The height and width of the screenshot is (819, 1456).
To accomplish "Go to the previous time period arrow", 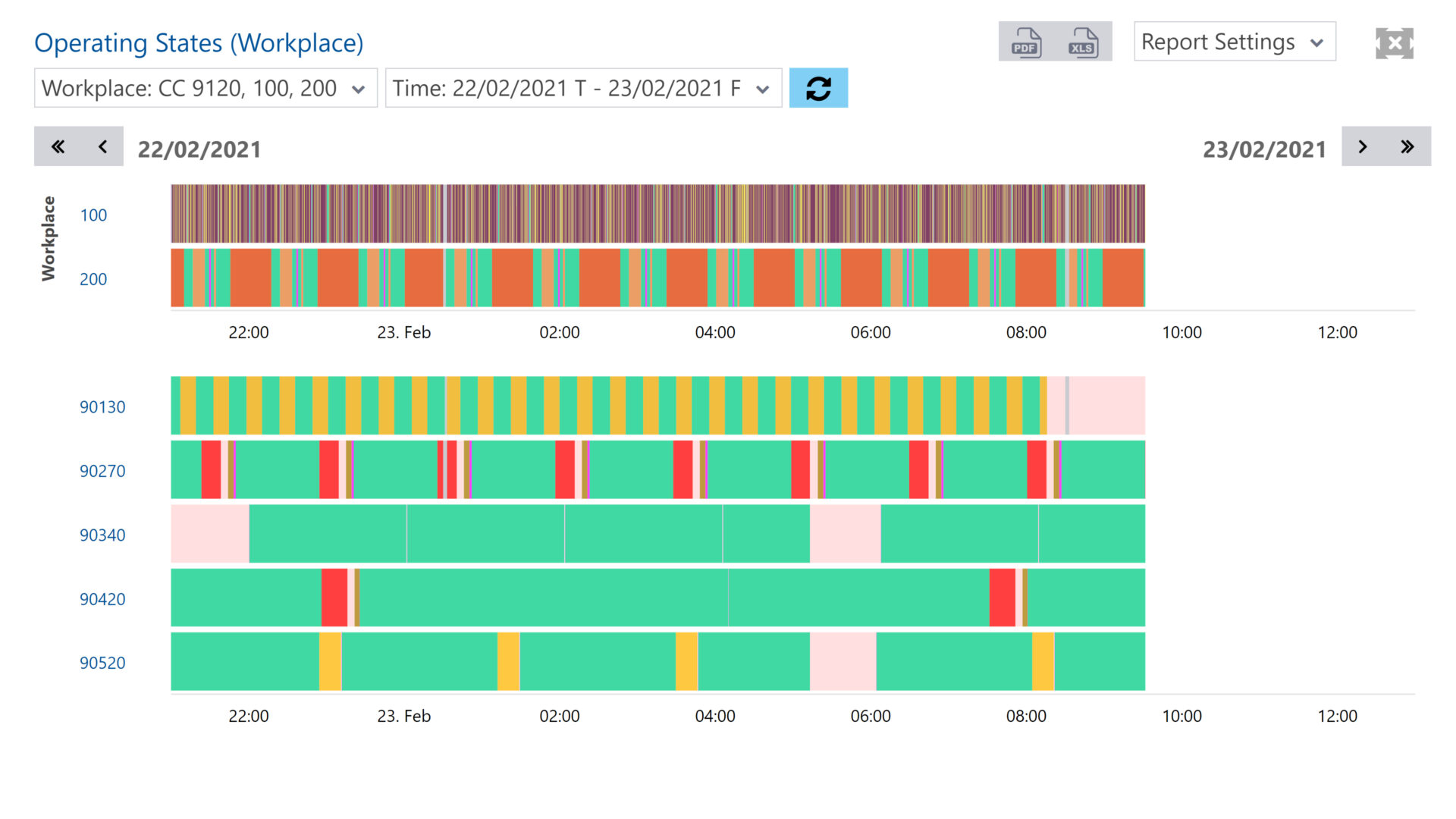I will pos(102,146).
